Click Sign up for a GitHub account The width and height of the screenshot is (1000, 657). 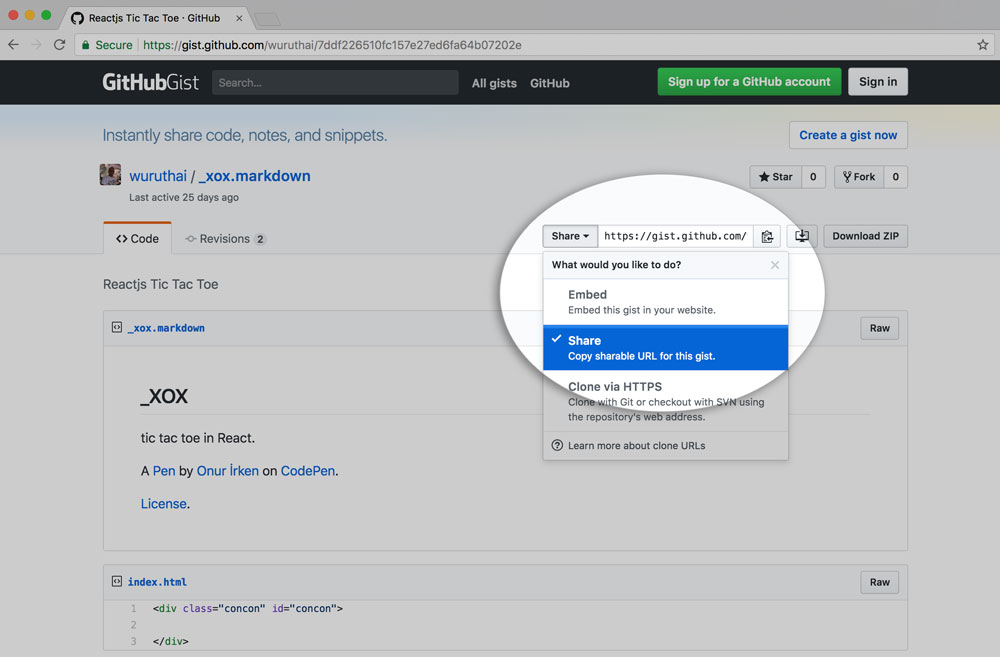(749, 82)
